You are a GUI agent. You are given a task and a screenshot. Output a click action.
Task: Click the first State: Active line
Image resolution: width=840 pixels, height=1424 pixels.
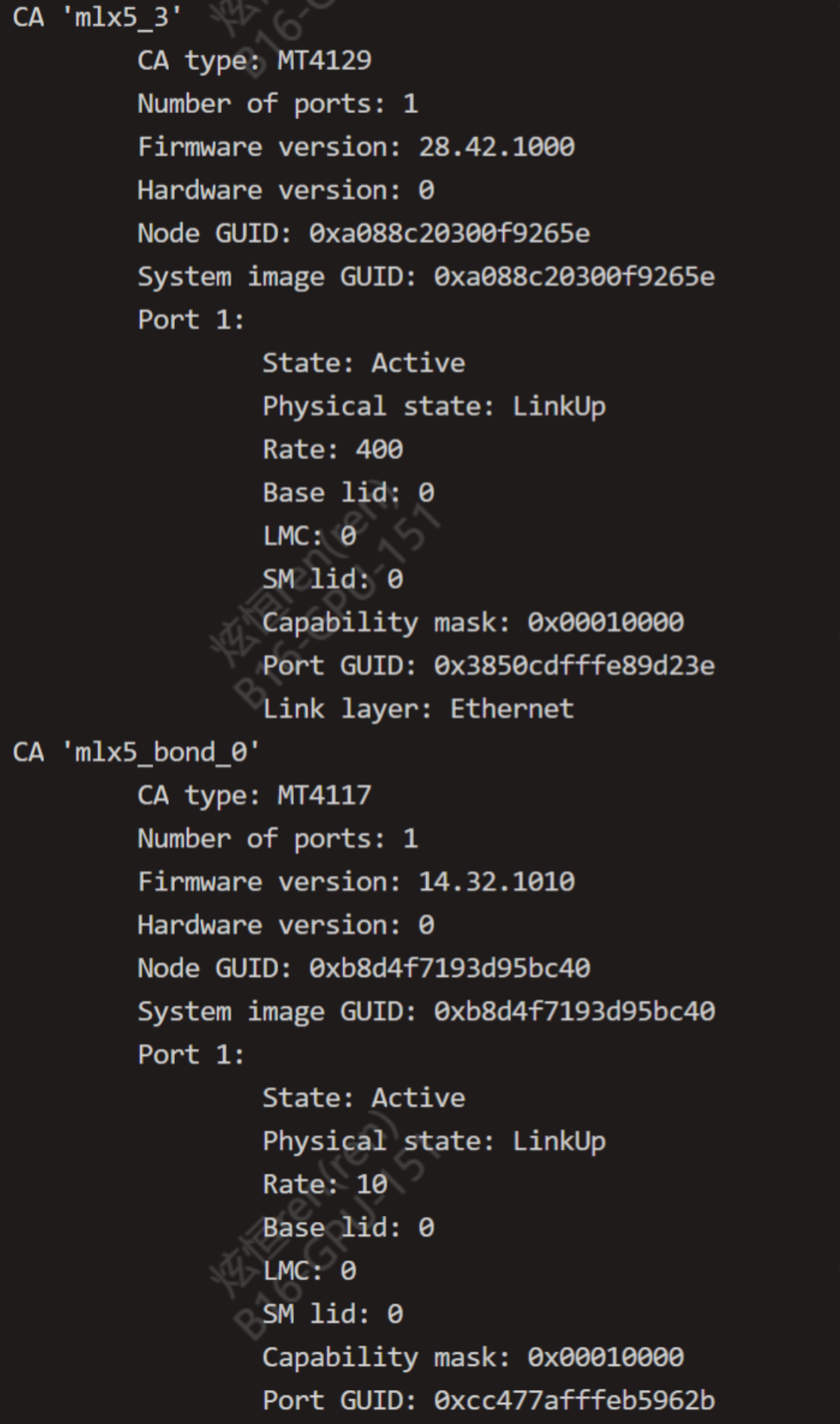[363, 363]
